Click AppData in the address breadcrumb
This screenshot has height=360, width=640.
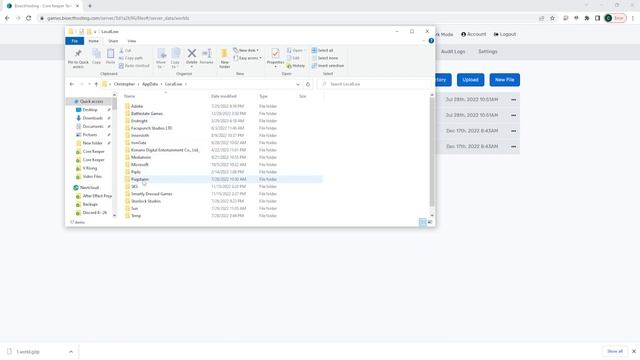click(150, 84)
